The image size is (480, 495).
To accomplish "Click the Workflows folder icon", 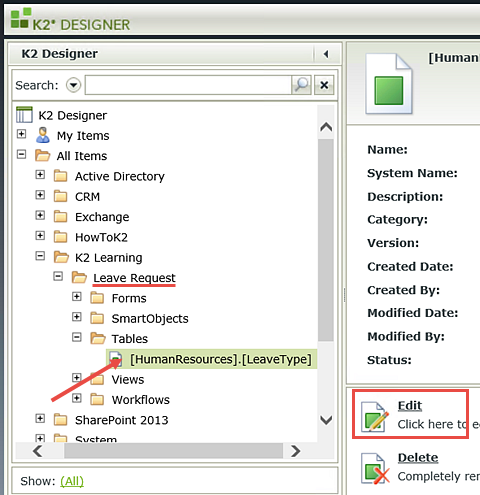I will (97, 399).
